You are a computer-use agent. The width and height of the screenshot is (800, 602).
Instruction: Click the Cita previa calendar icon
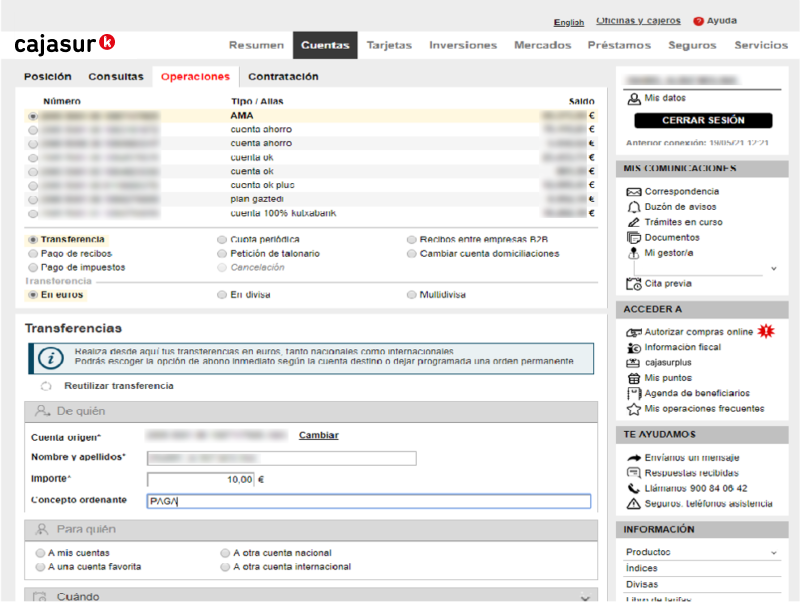[633, 284]
